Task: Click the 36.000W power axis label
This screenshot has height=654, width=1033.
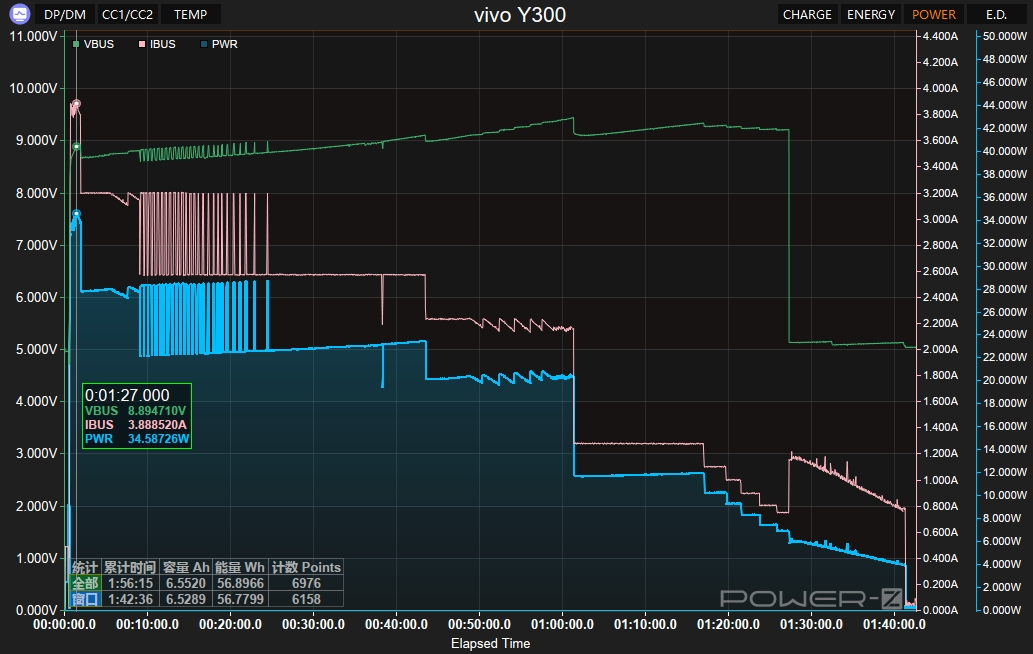Action: pos(1005,197)
